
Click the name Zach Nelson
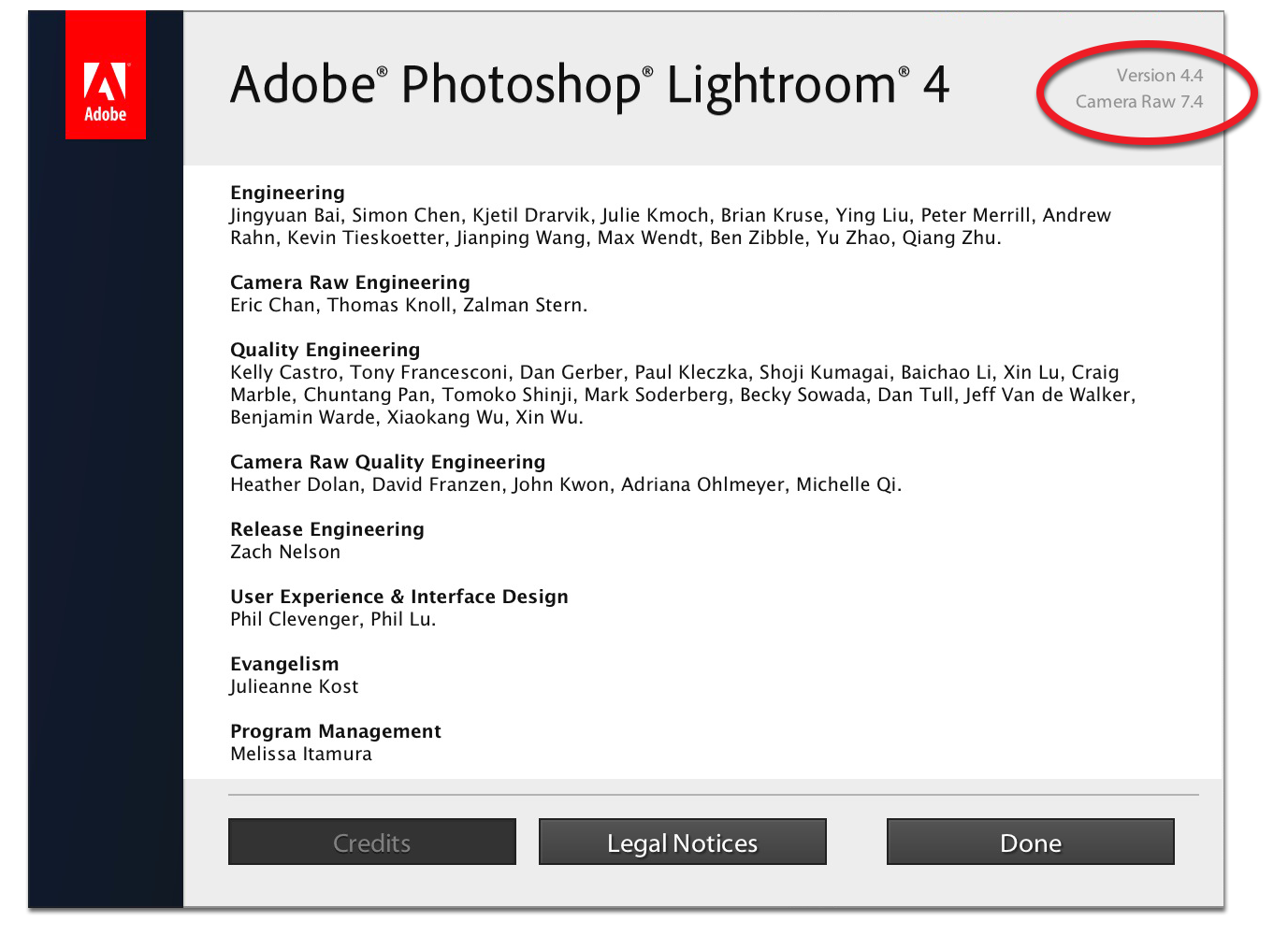point(285,552)
